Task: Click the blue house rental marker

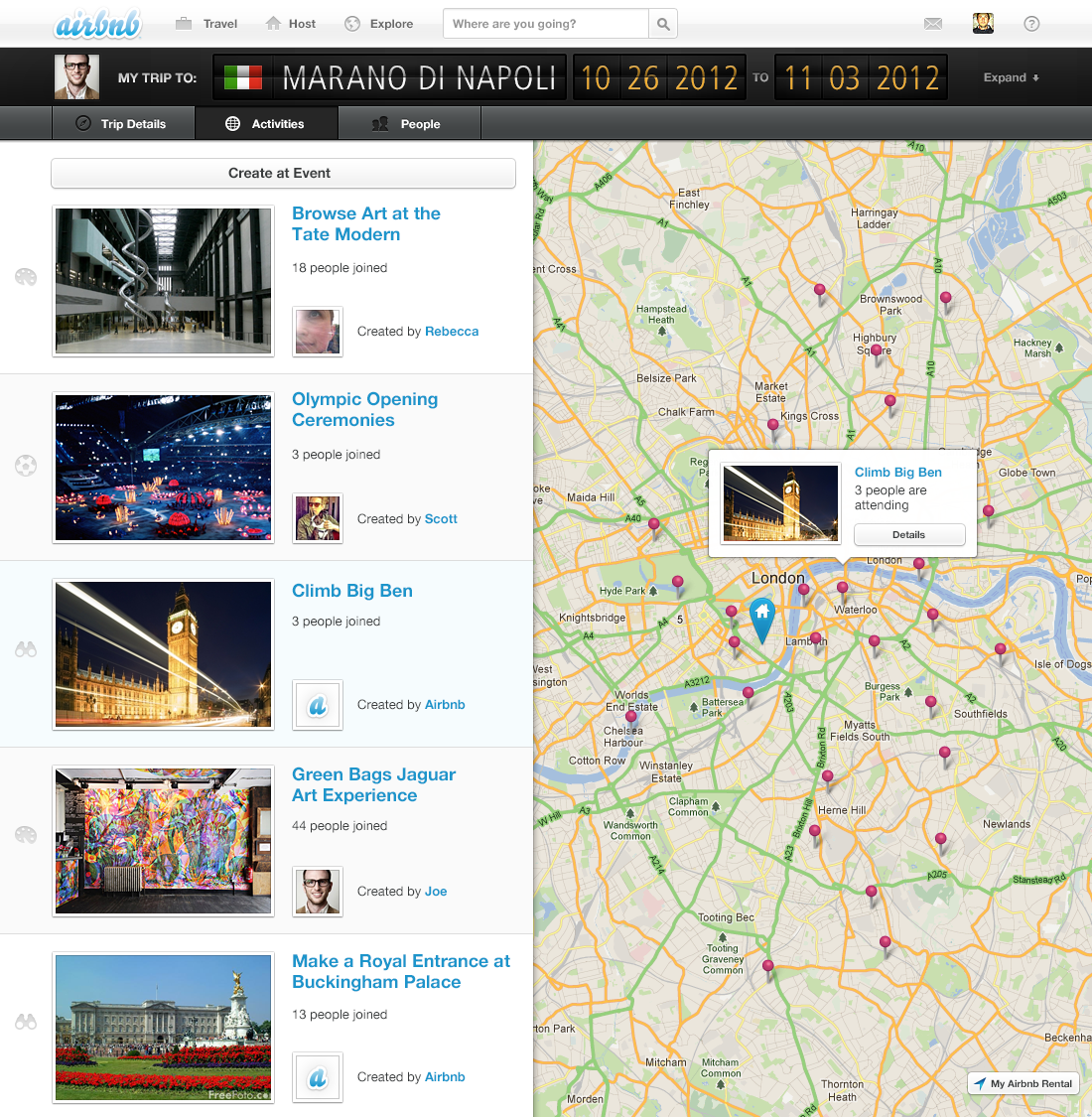Action: point(761,620)
